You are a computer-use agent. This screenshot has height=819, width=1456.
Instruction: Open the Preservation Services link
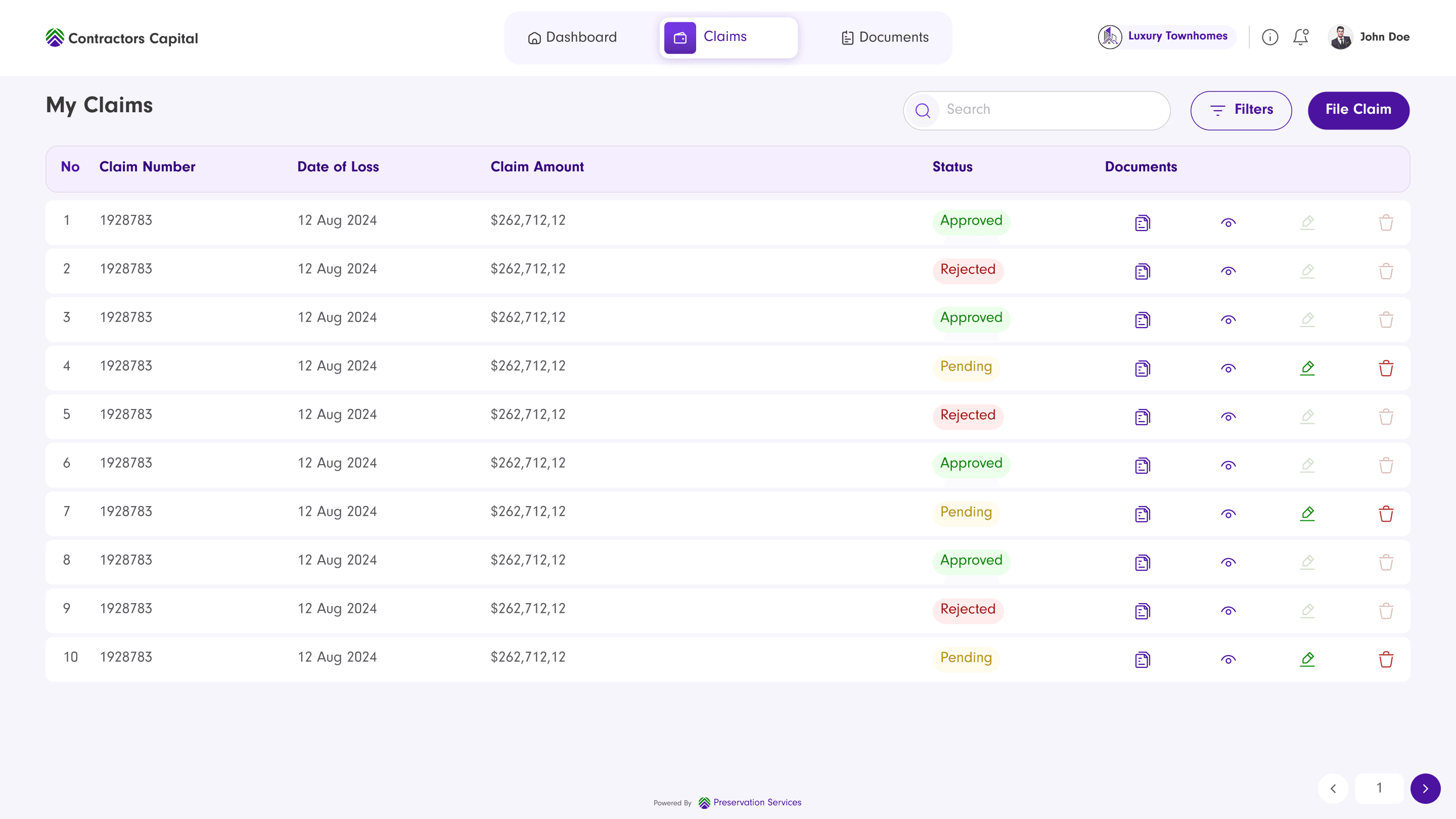coord(750,803)
